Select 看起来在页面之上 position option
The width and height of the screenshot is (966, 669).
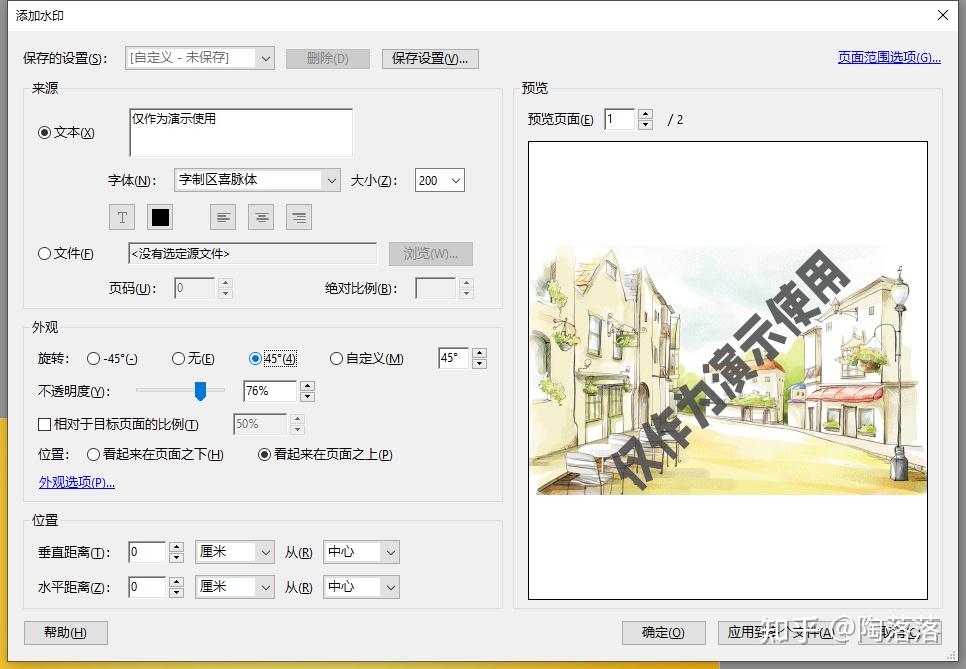(x=264, y=454)
